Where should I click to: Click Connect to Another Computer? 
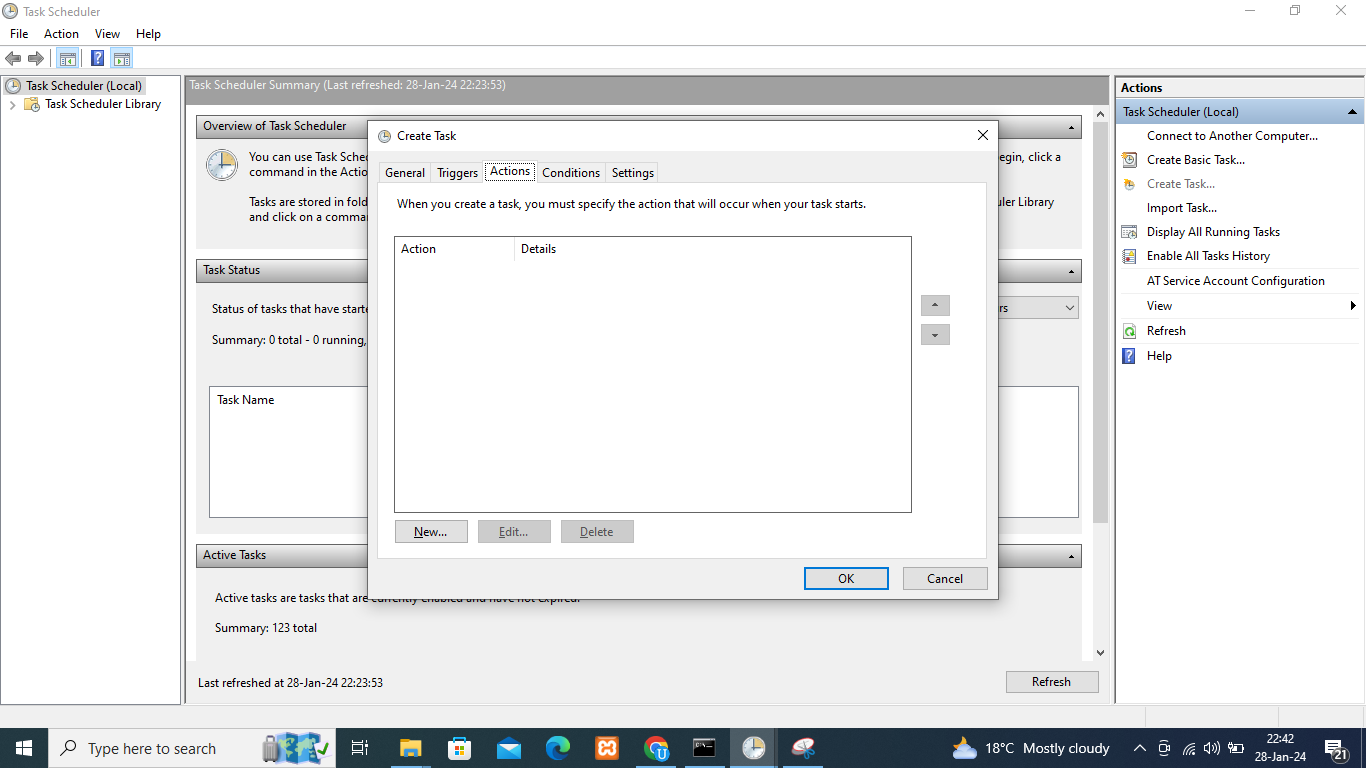click(x=1232, y=136)
